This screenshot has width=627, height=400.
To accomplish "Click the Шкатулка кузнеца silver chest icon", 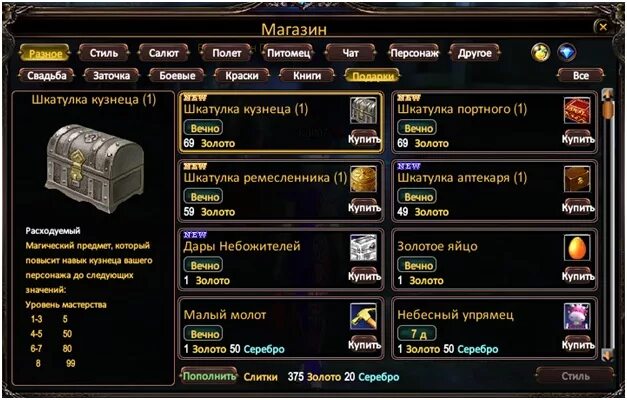I will coord(363,110).
